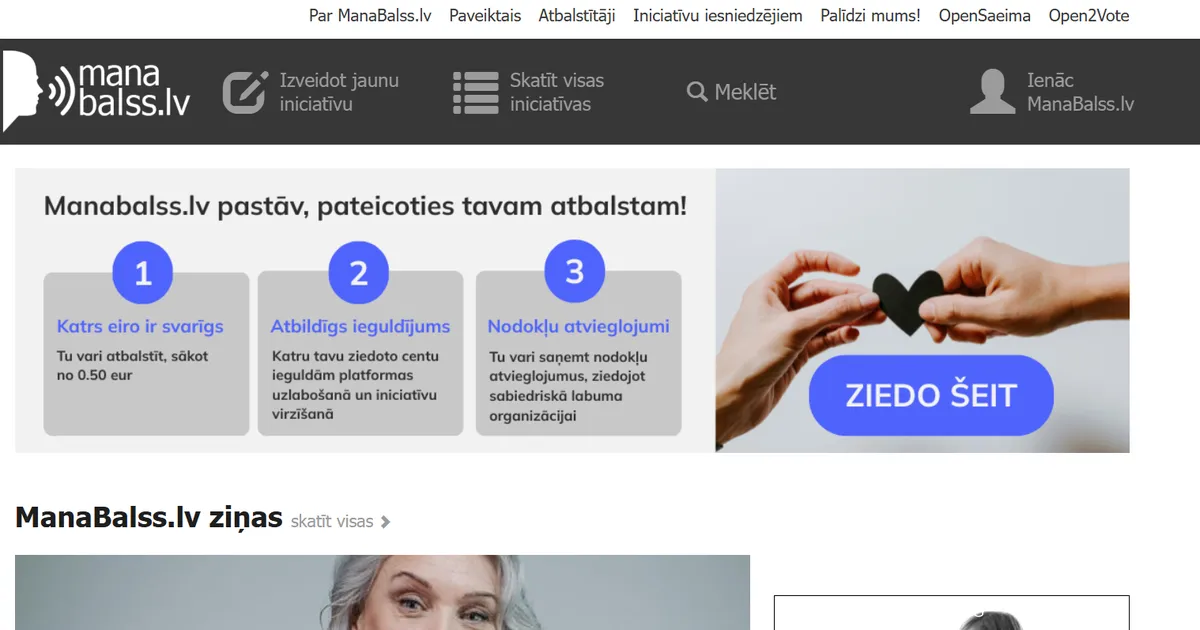Select Palīdzi mums! in top navigation
1200x630 pixels.
click(870, 16)
